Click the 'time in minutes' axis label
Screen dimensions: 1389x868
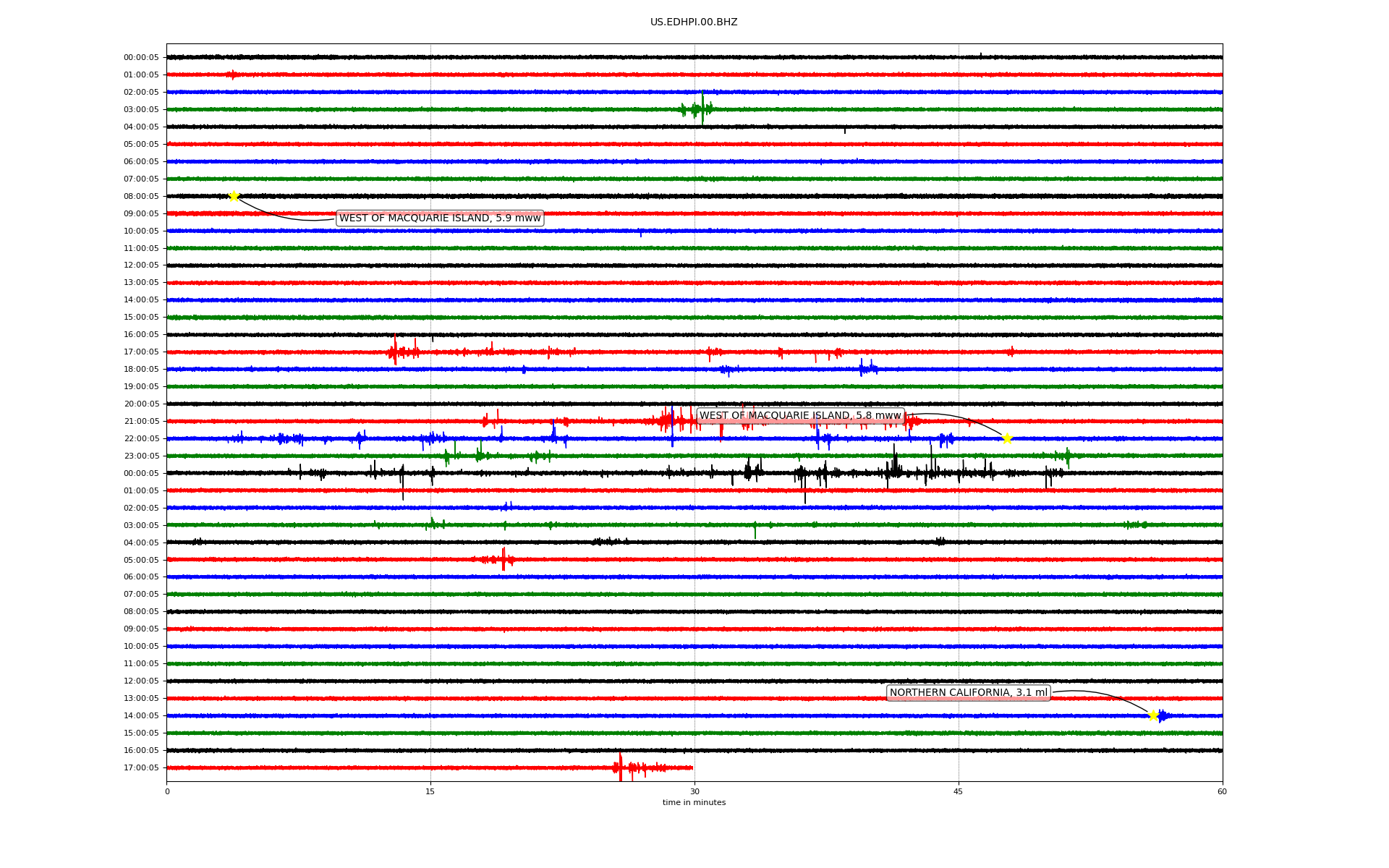(x=694, y=803)
